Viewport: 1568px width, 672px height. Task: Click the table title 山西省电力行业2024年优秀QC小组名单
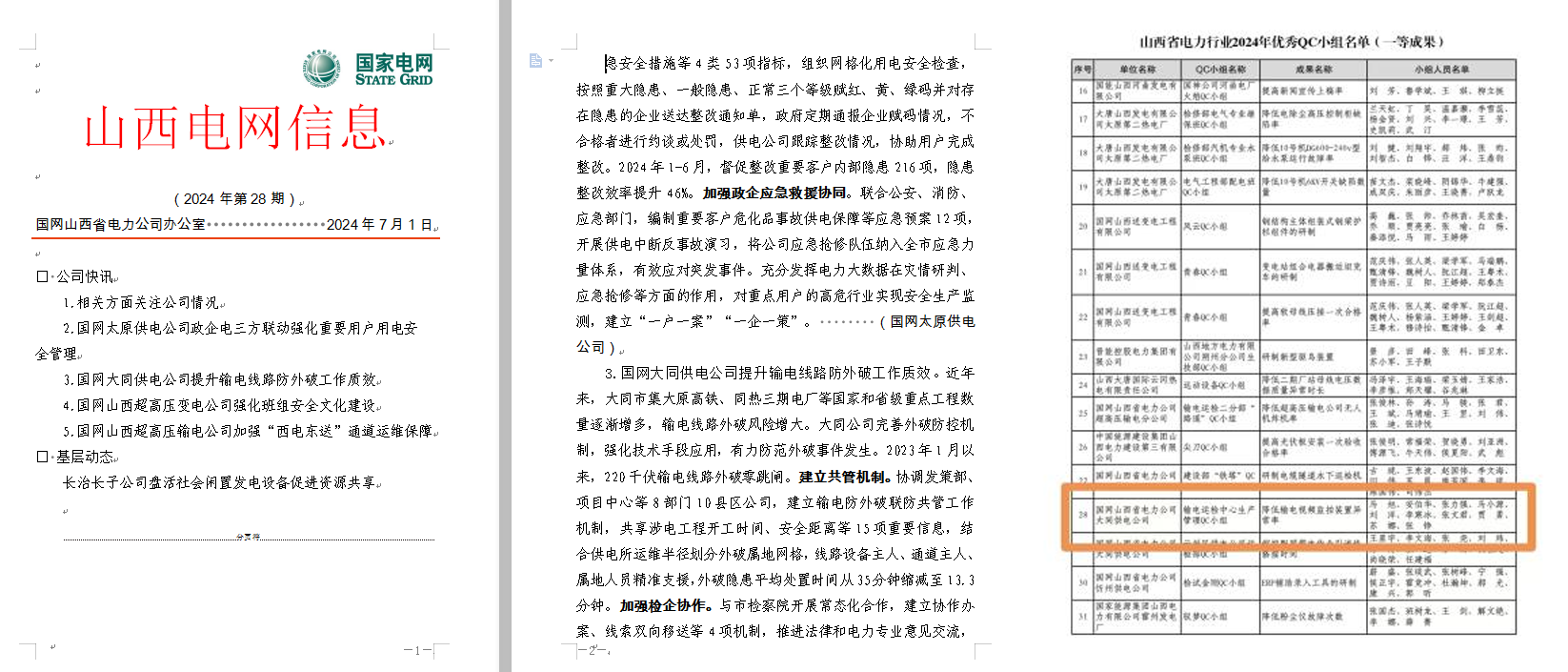[1292, 42]
